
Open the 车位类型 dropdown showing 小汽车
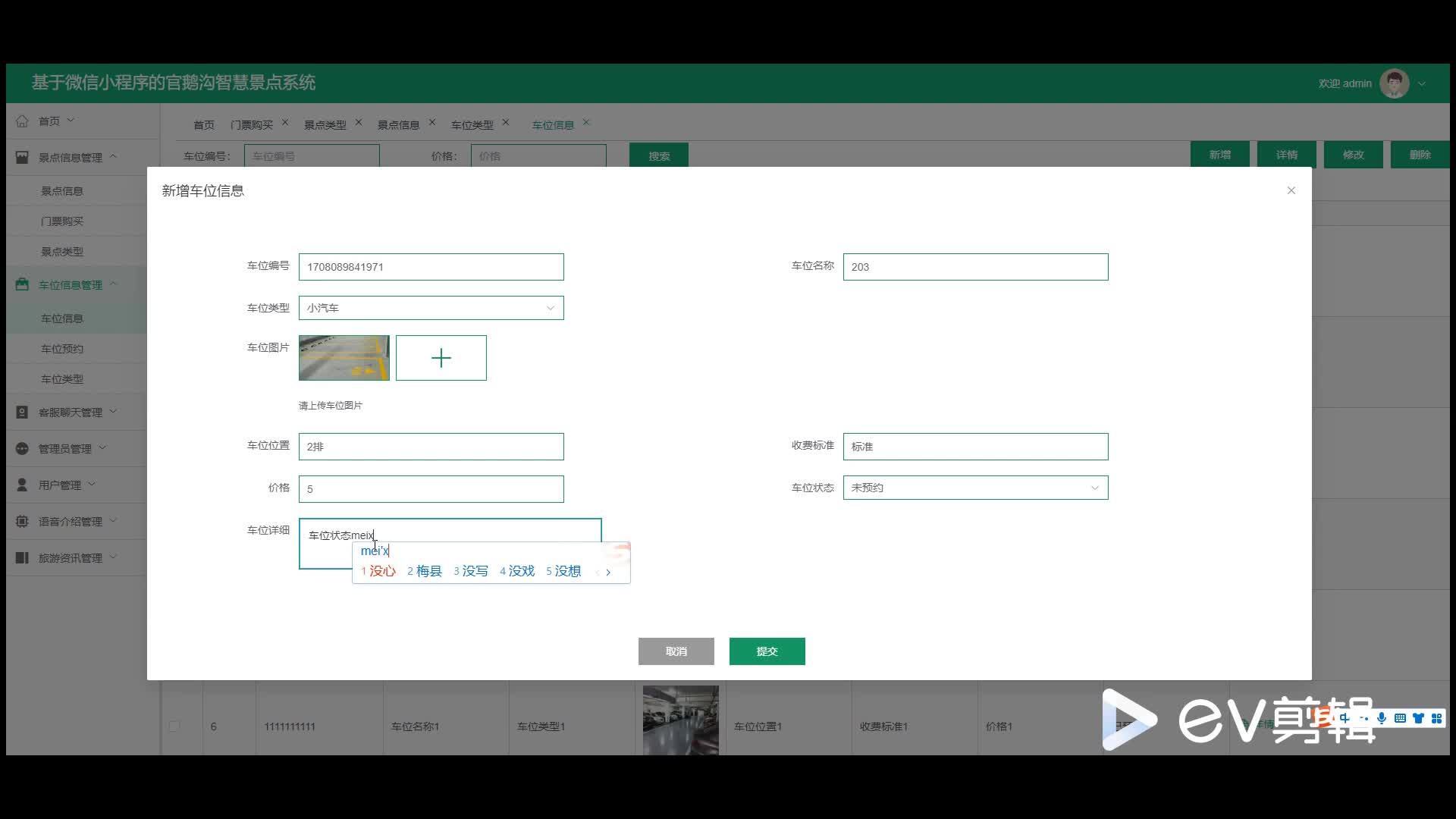[431, 308]
